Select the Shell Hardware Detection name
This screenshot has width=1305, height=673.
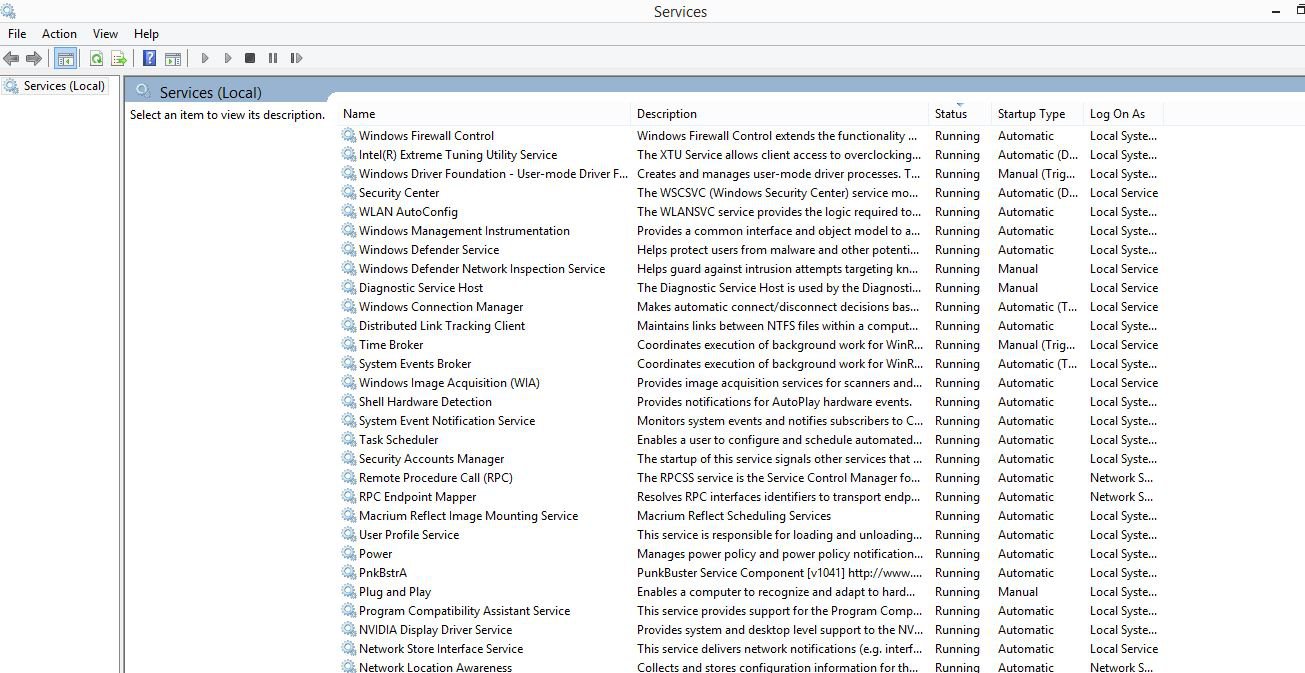click(x=425, y=402)
